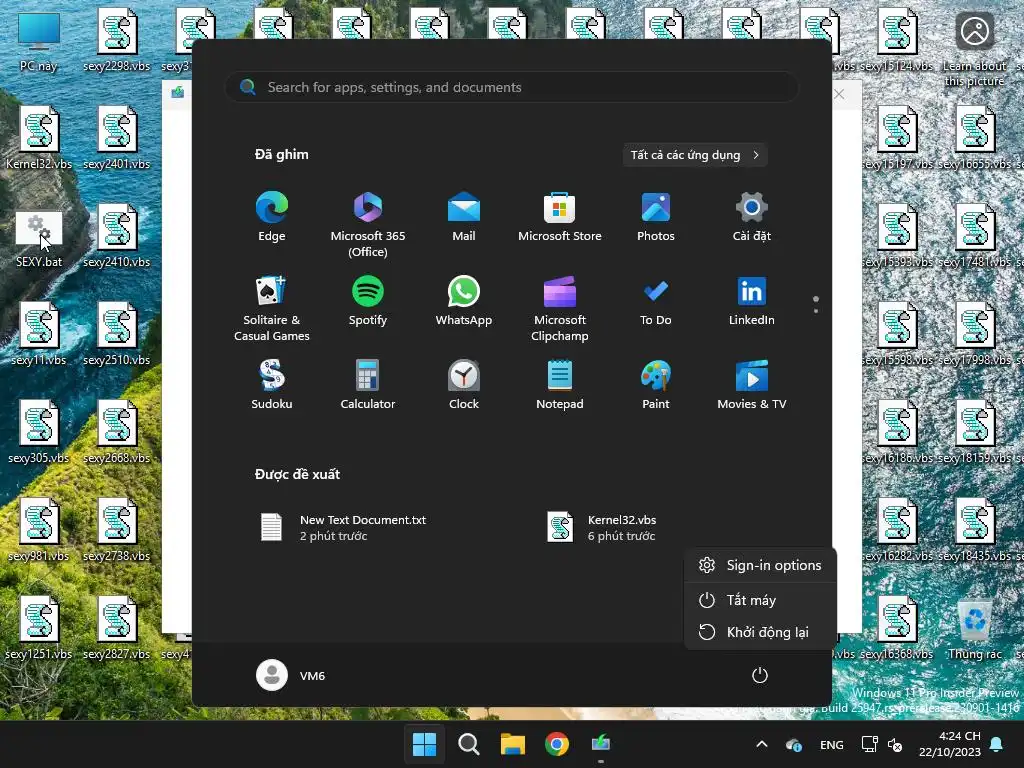
Task: Select PC này desktop icon
Action: [39, 42]
